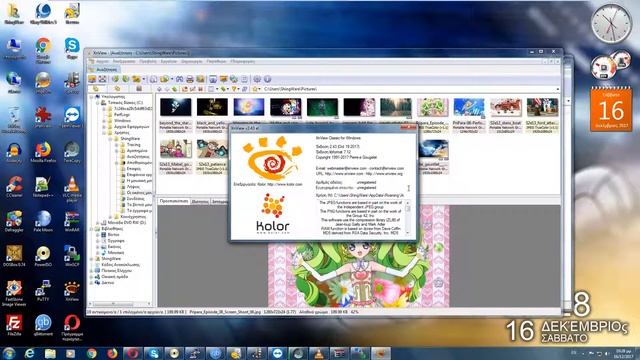Select XnView desktop shortcut icon
640x360 pixels.
72,291
